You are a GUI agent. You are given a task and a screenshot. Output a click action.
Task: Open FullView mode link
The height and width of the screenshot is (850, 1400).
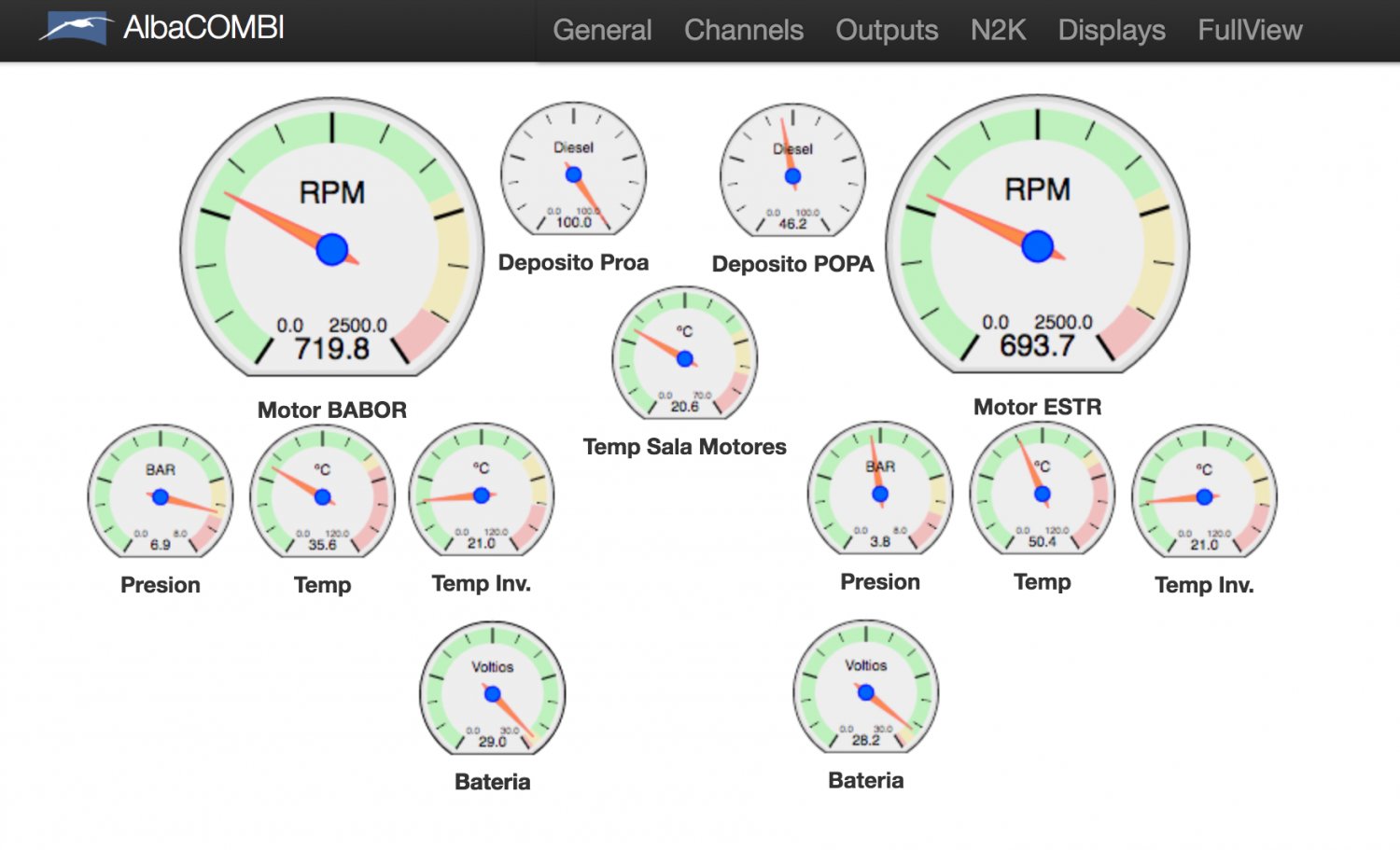click(x=1250, y=30)
